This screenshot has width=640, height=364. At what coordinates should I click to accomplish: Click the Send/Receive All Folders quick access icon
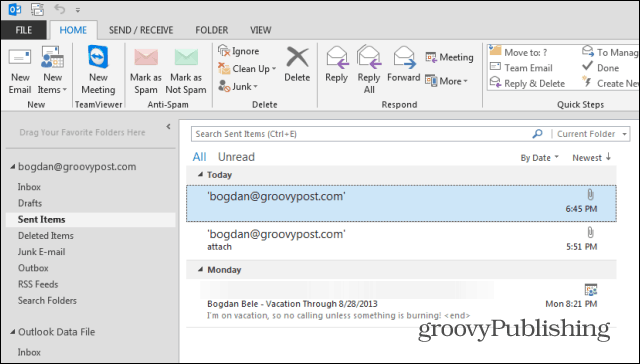coord(37,9)
